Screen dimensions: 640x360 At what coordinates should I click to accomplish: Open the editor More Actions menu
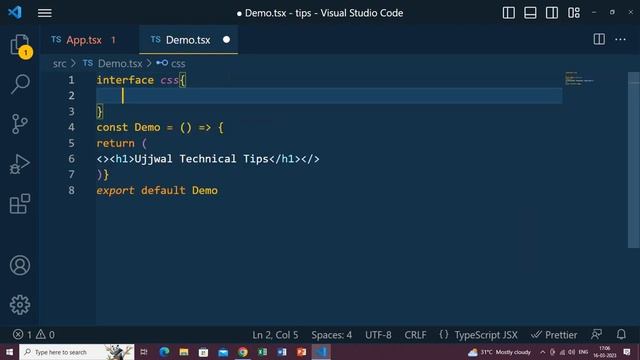(x=620, y=40)
